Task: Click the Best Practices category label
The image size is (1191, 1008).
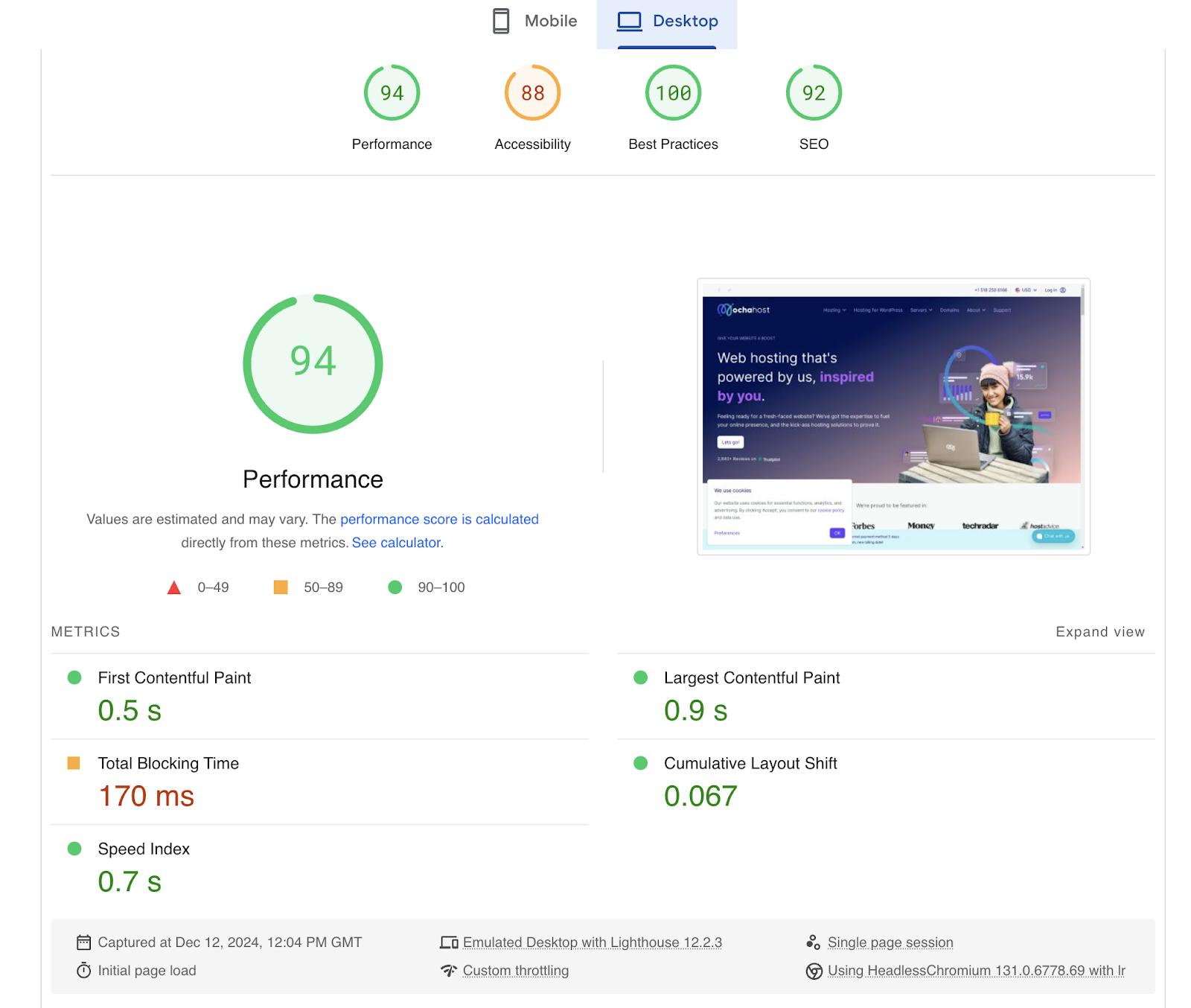Action: (x=673, y=144)
